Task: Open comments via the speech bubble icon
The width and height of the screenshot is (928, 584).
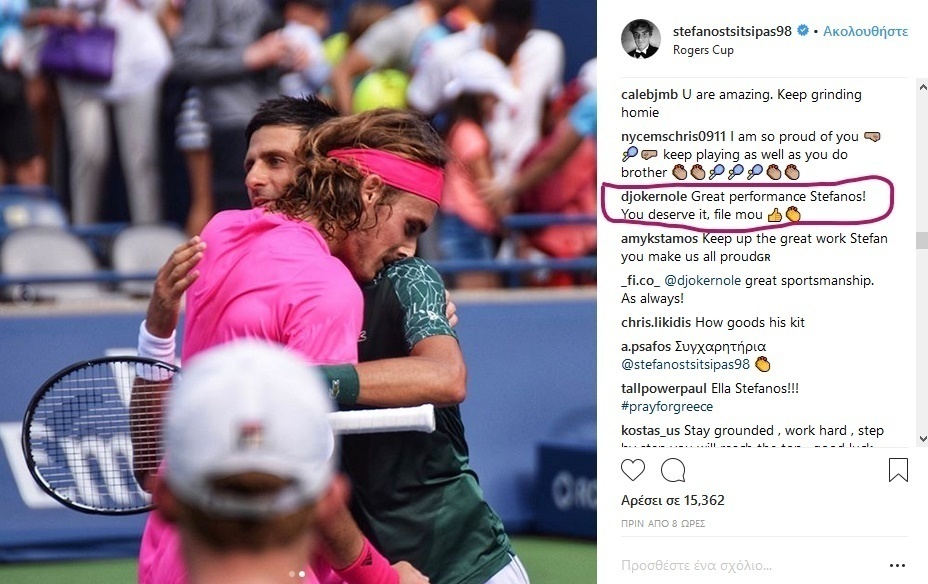Action: [x=673, y=470]
